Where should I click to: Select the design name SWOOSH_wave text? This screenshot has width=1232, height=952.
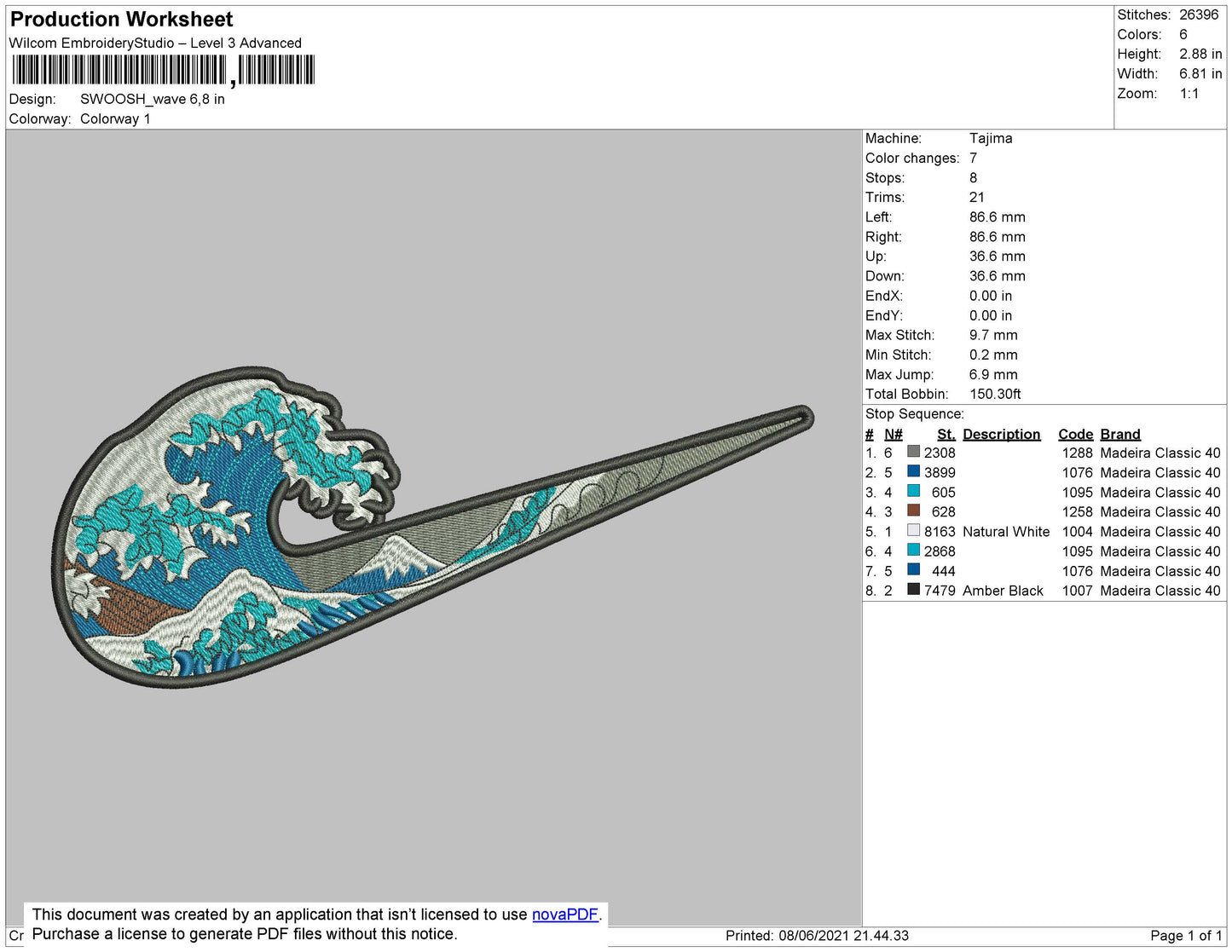(152, 99)
